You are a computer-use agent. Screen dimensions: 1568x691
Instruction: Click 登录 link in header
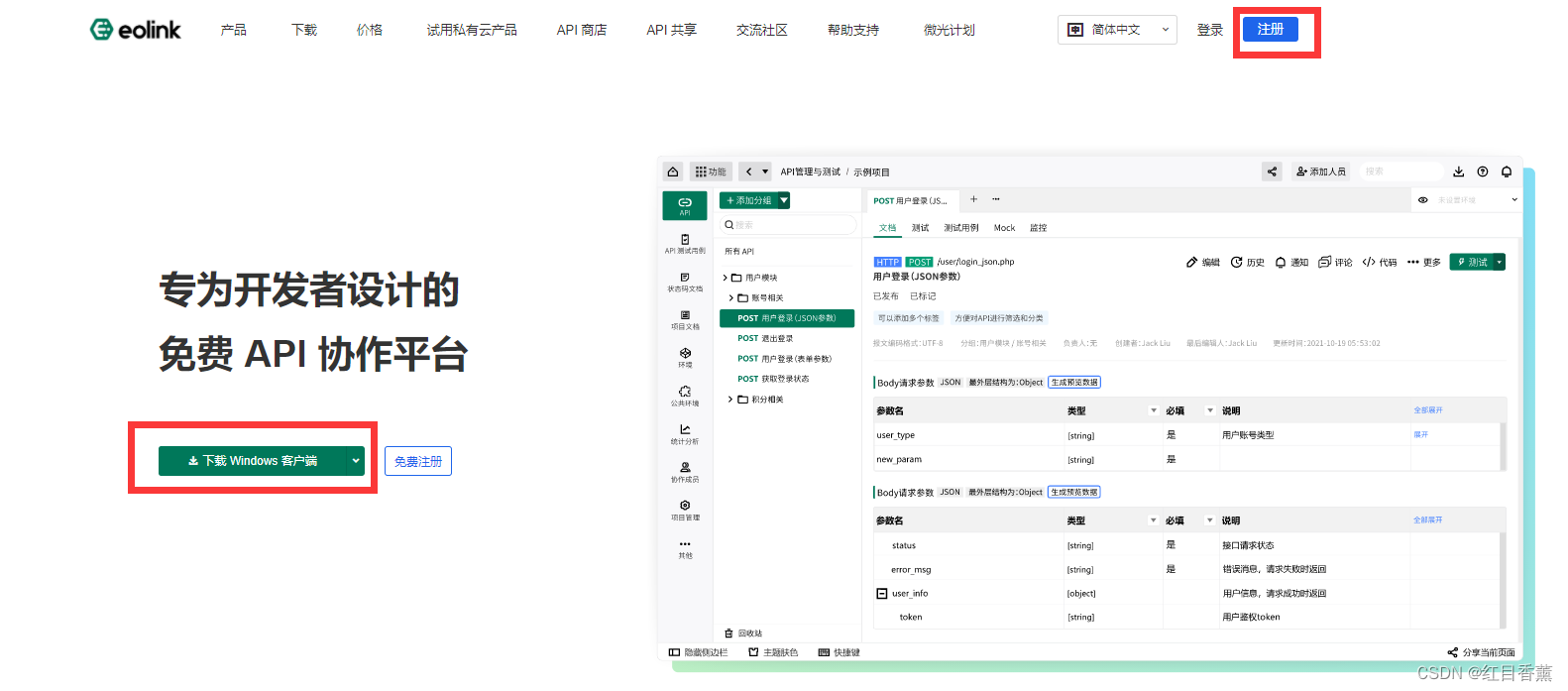[x=1210, y=30]
